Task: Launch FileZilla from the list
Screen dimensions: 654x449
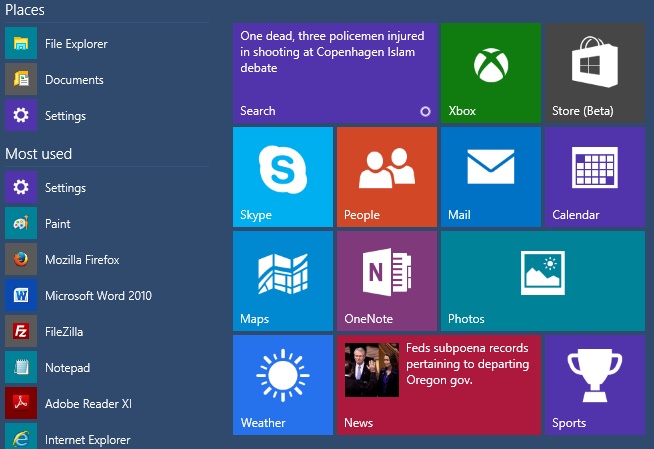Action: (x=106, y=331)
